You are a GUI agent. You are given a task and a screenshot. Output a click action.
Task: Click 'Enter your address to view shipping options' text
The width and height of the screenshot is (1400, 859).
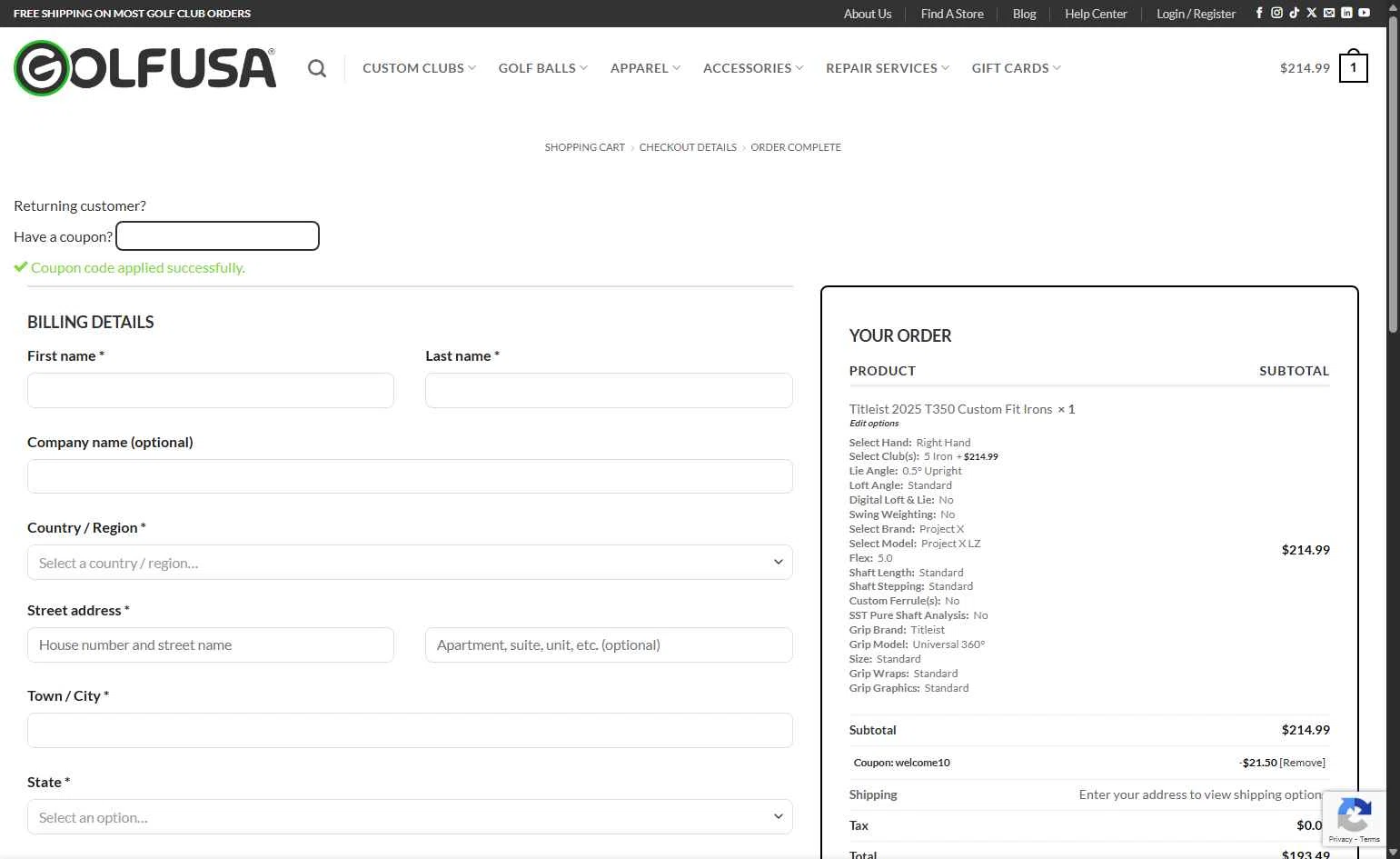point(1201,794)
